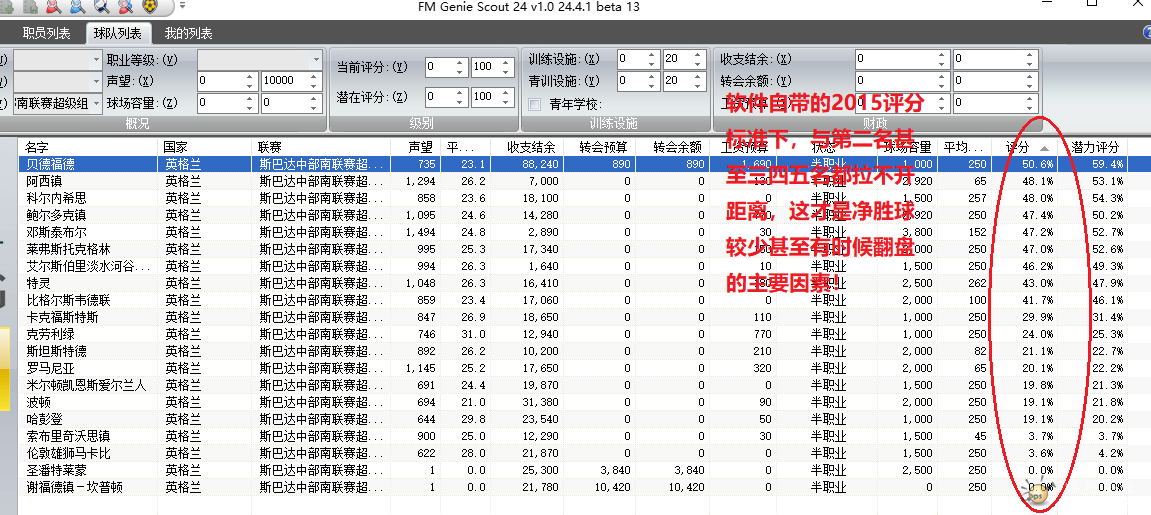
Task: Click the 收支结余 column header
Action: pyautogui.click(x=531, y=147)
